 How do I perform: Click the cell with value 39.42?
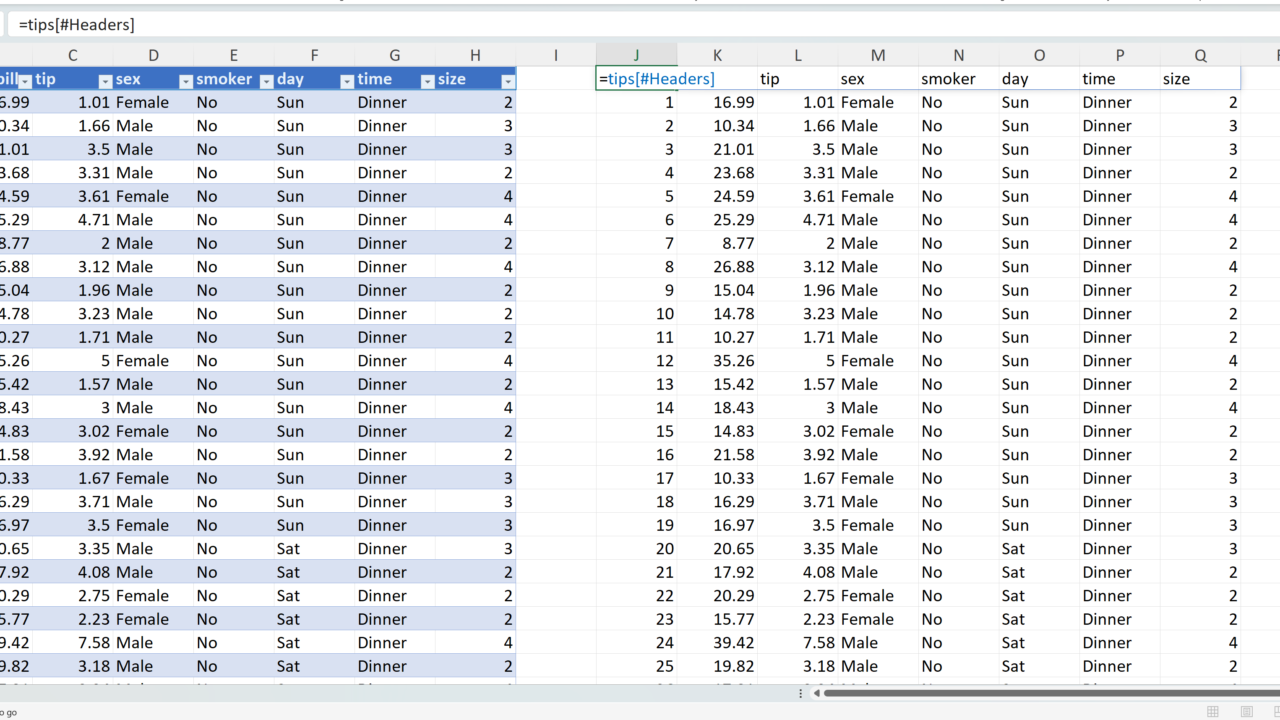(717, 643)
